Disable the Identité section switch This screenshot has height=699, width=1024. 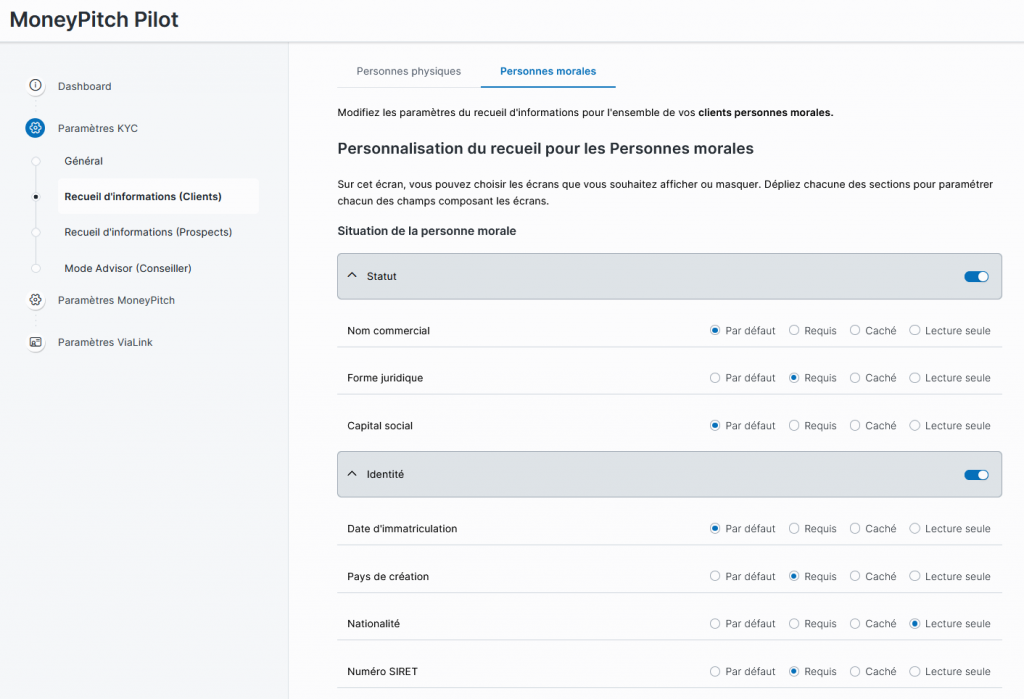point(975,475)
